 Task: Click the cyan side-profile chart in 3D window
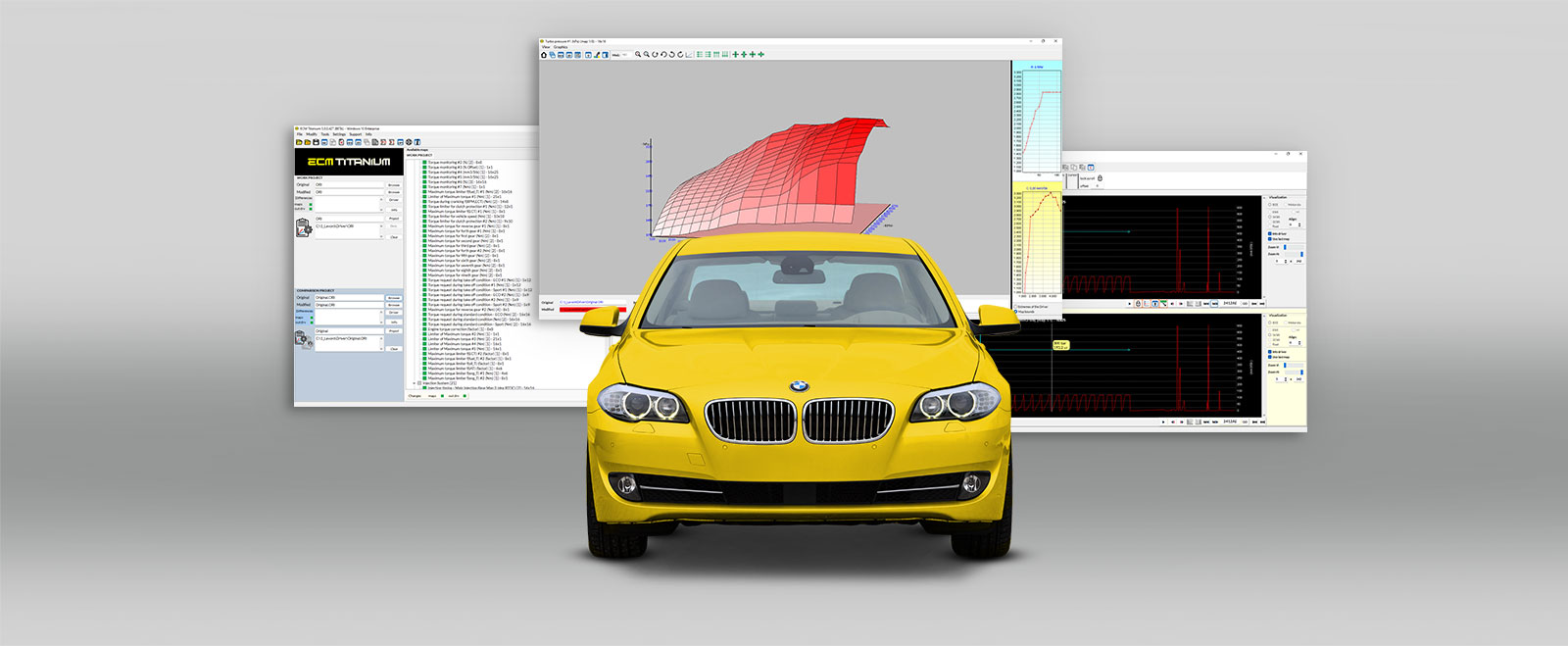(x=1037, y=121)
